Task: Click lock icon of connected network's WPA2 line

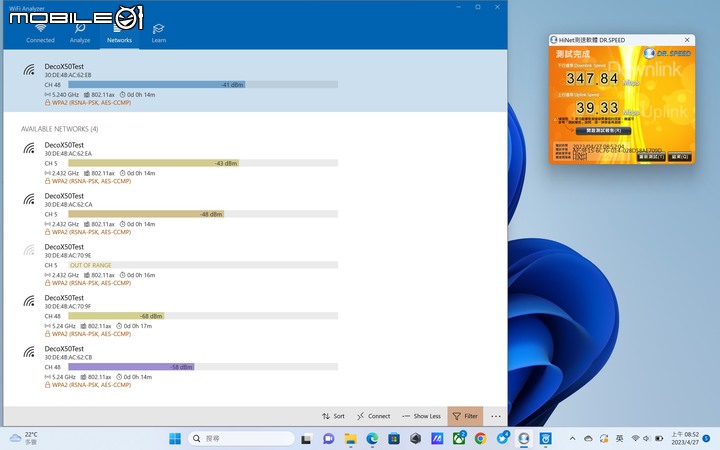Action: [47, 103]
